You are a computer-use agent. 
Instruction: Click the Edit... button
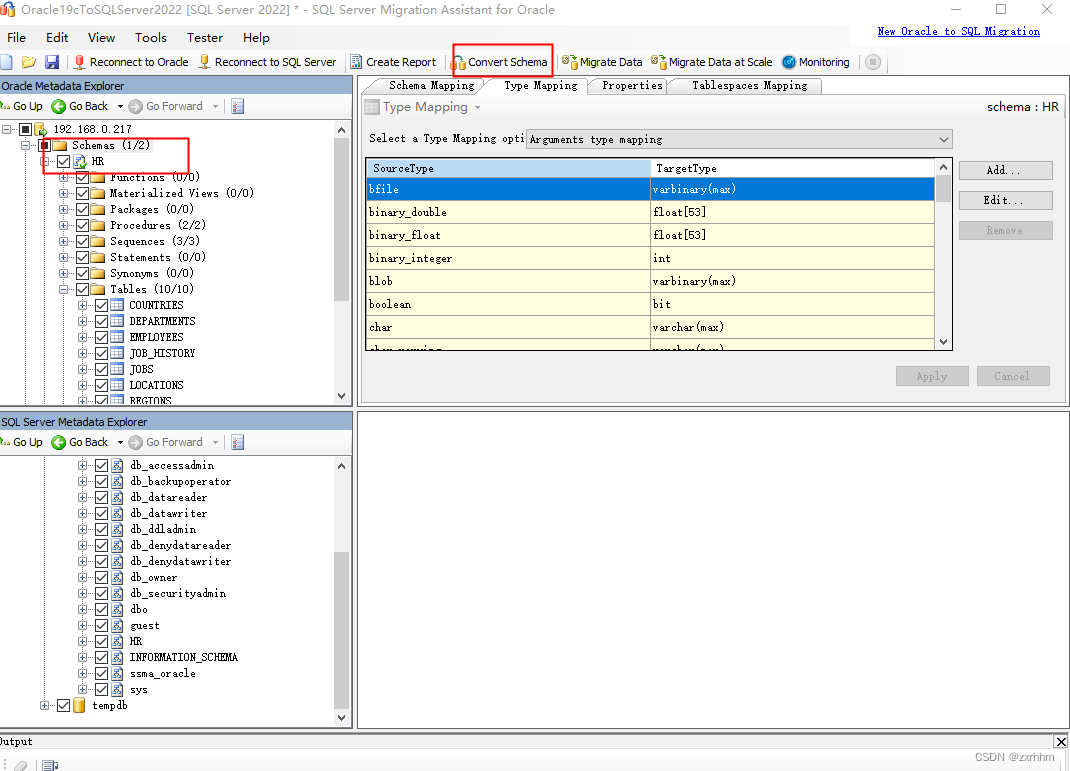(x=1005, y=200)
